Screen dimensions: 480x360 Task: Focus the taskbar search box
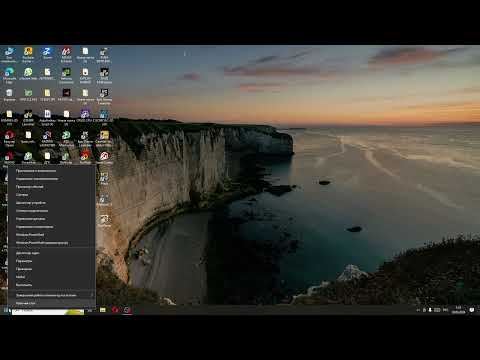tap(48, 311)
